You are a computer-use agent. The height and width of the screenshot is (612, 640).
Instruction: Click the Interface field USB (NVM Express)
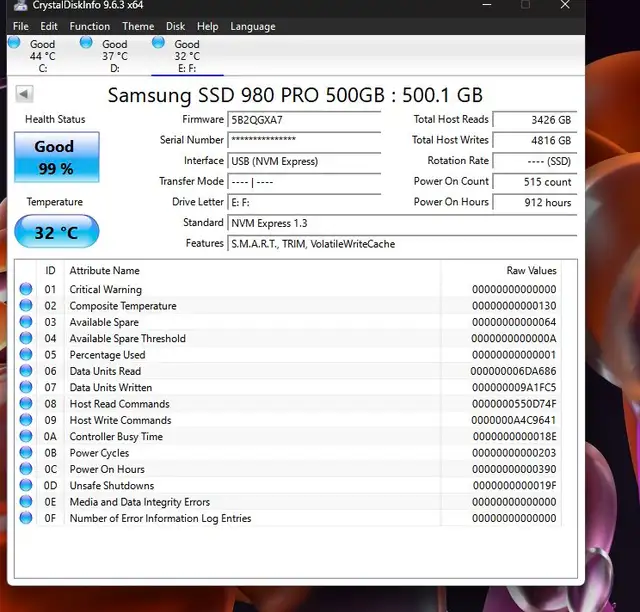(304, 161)
